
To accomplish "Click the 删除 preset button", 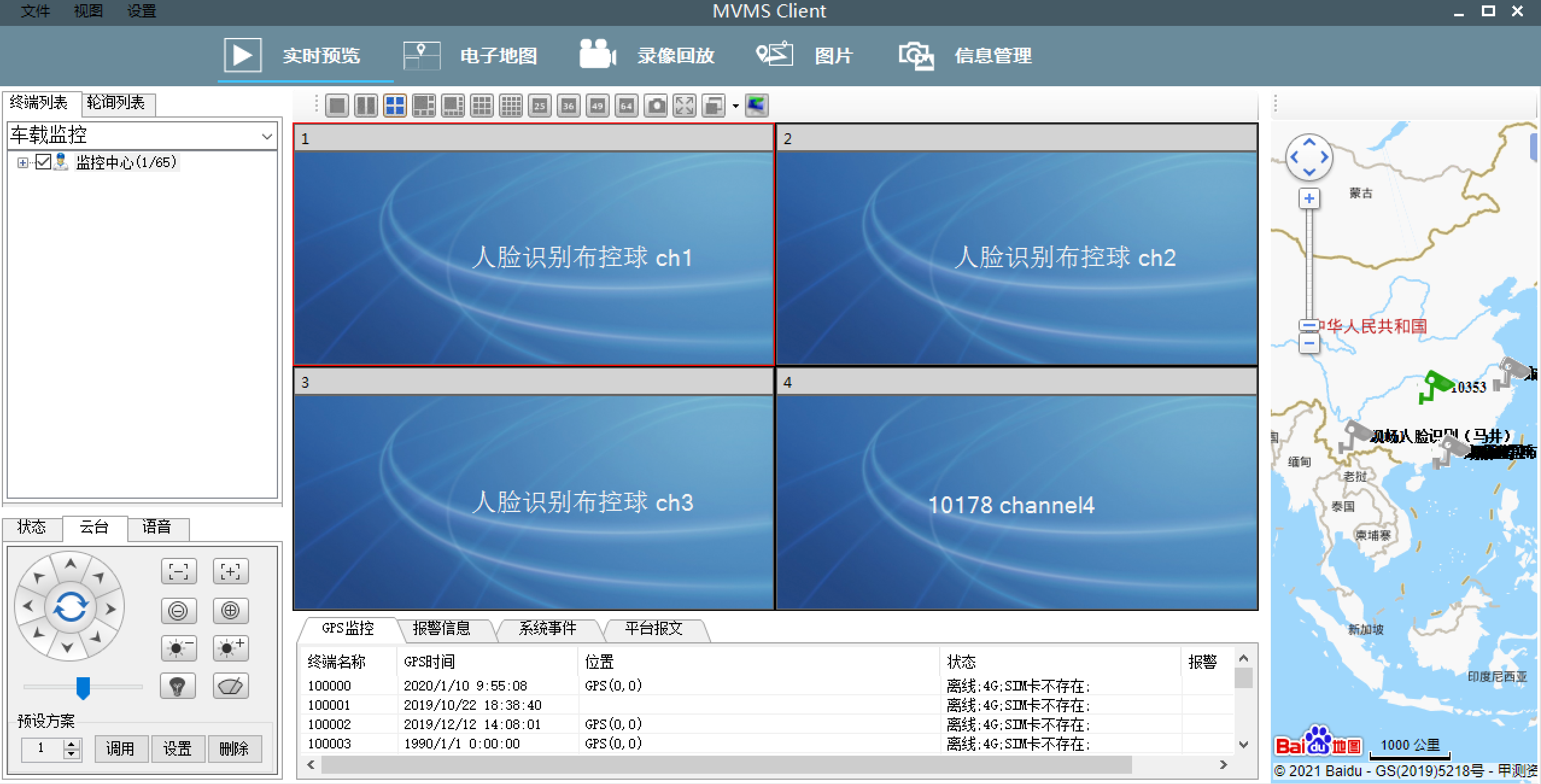I will tap(234, 748).
